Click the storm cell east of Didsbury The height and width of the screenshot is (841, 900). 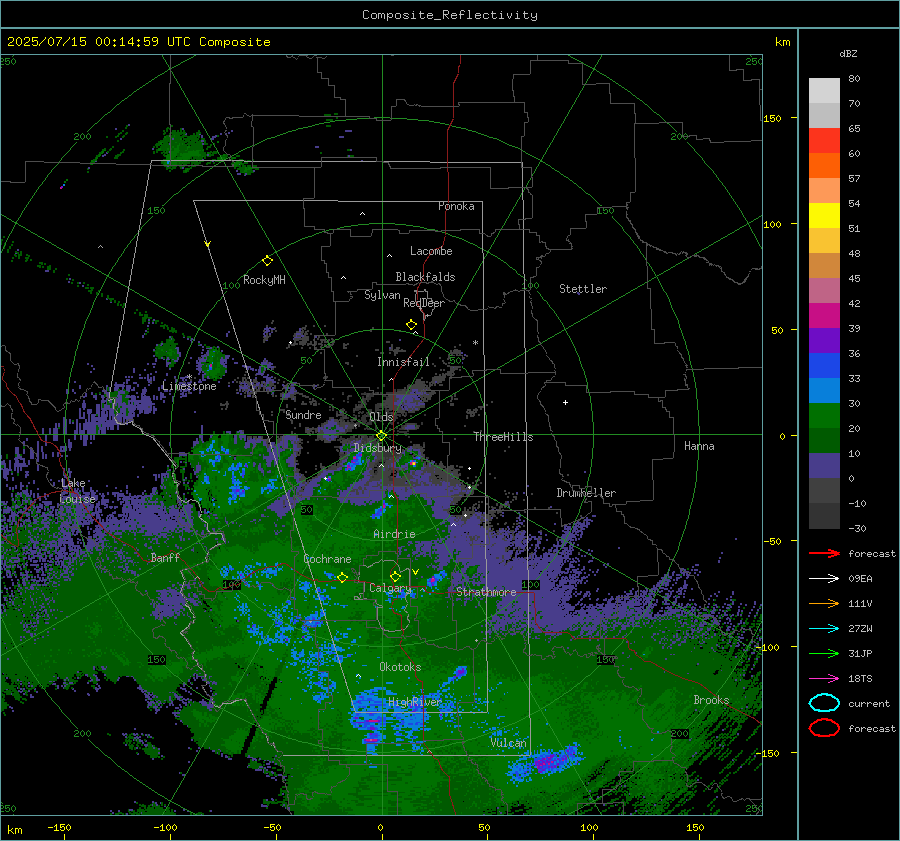pos(413,462)
